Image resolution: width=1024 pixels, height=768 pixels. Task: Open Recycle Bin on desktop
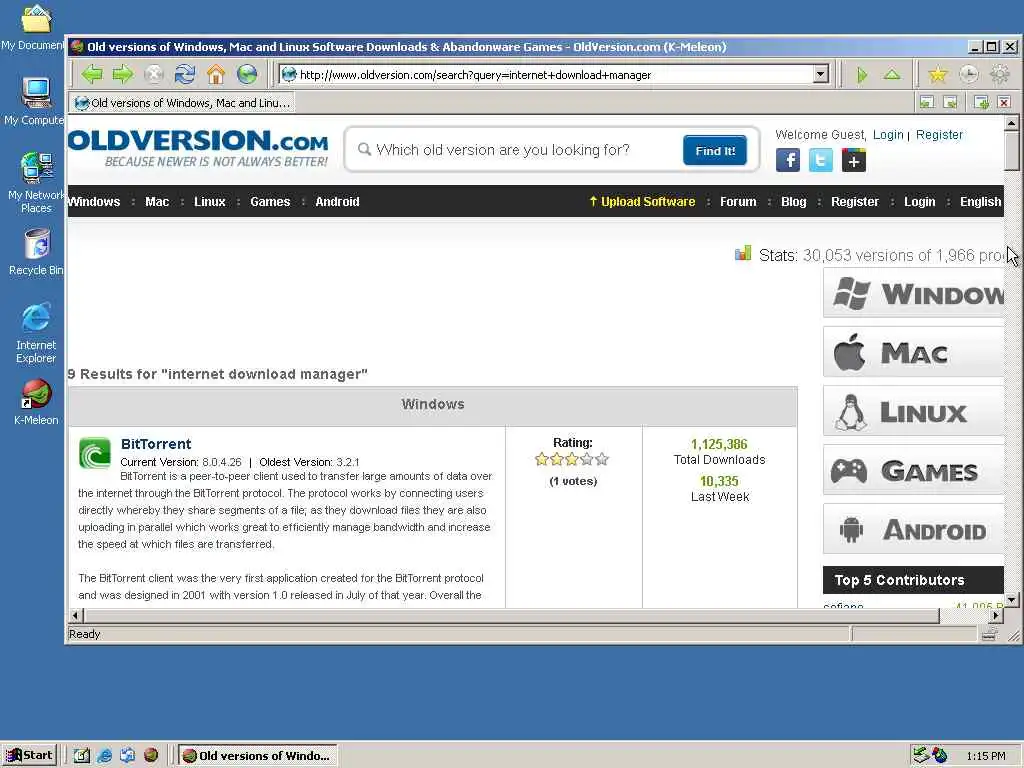37,252
